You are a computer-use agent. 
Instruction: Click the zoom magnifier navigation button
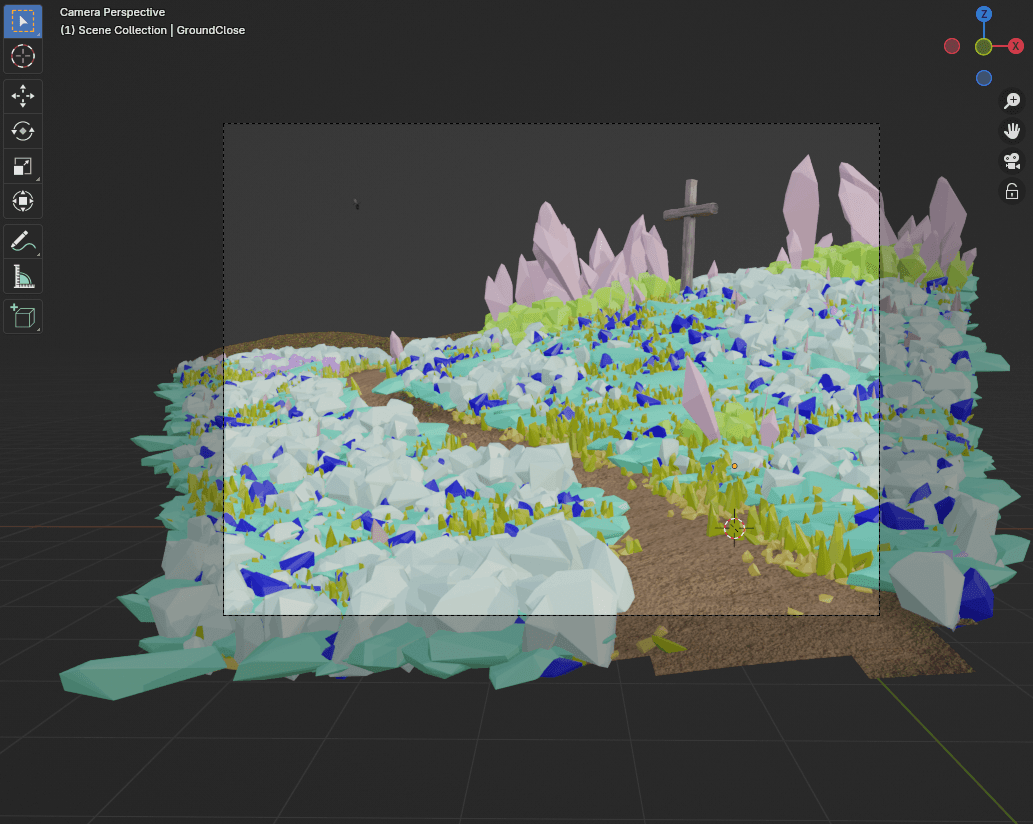click(1012, 100)
